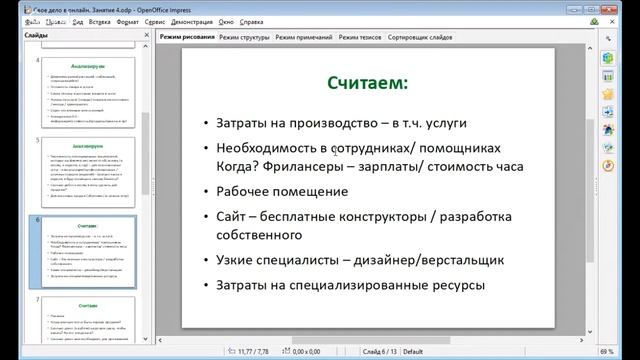Open the Custom Animation star icon
Screen dimensions: 640x360
click(608, 94)
